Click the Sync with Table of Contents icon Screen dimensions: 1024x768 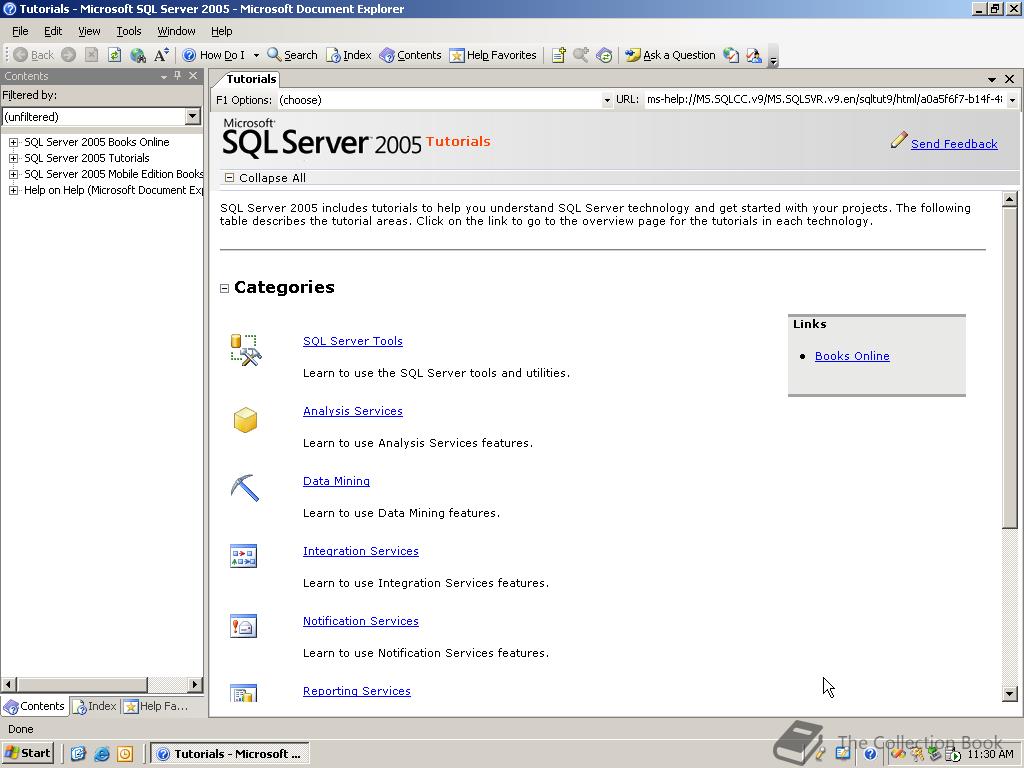click(x=604, y=56)
